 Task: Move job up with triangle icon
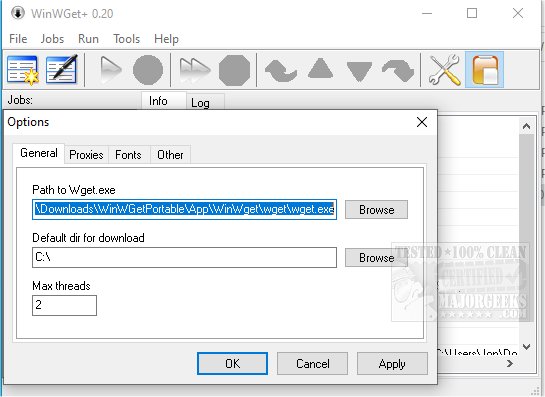(320, 68)
